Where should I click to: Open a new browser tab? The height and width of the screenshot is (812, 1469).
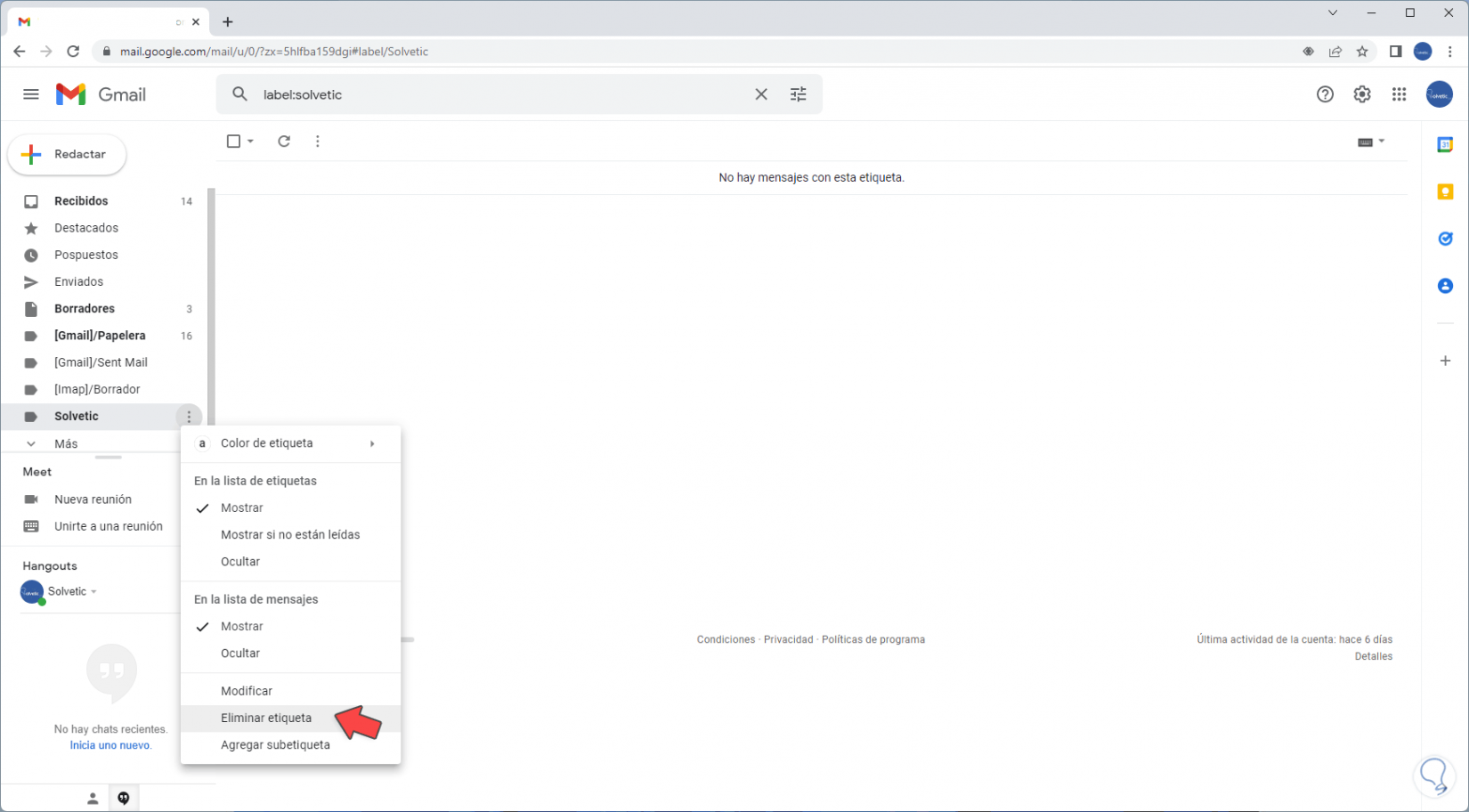coord(228,21)
